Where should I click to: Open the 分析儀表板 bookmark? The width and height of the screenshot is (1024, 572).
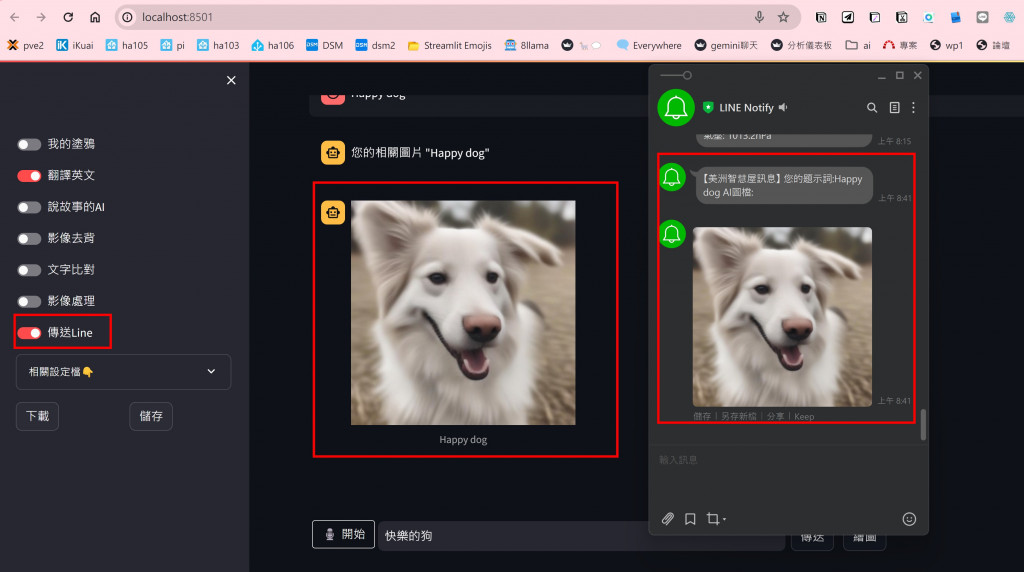(801, 45)
